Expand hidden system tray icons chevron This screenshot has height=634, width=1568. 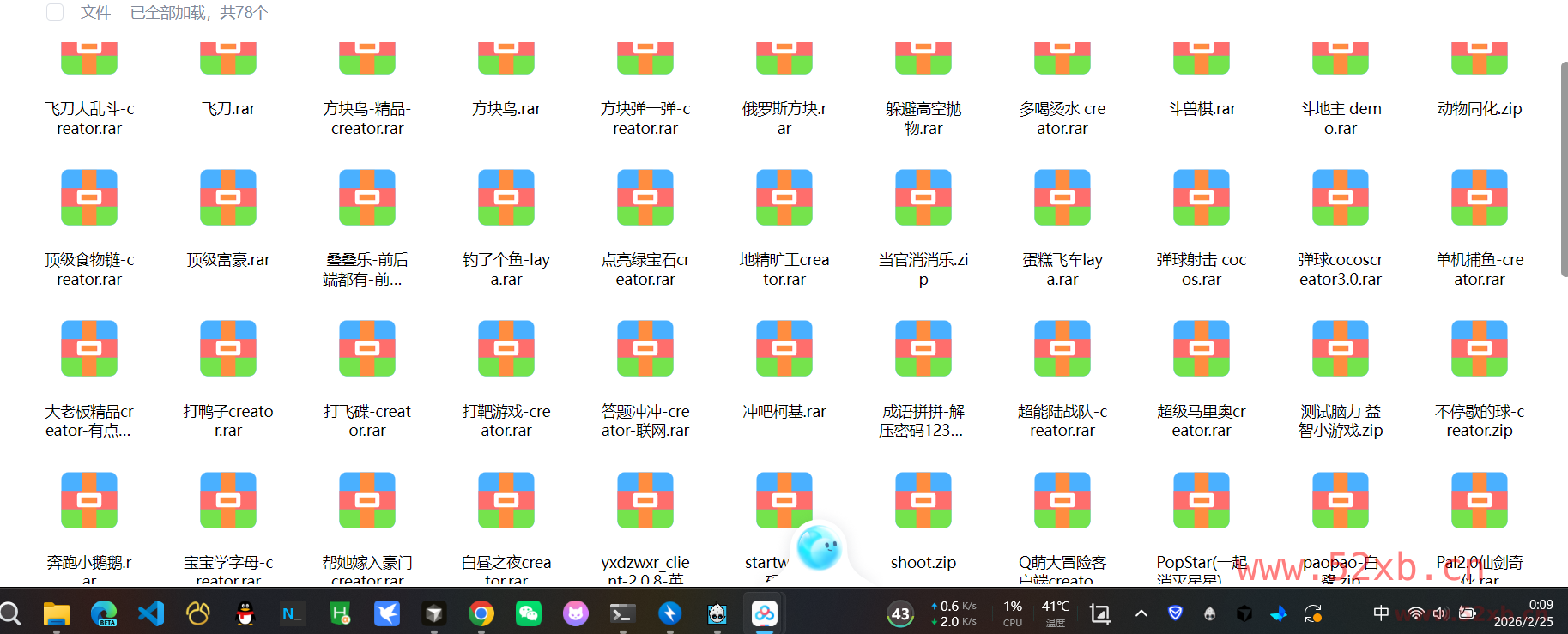1141,613
